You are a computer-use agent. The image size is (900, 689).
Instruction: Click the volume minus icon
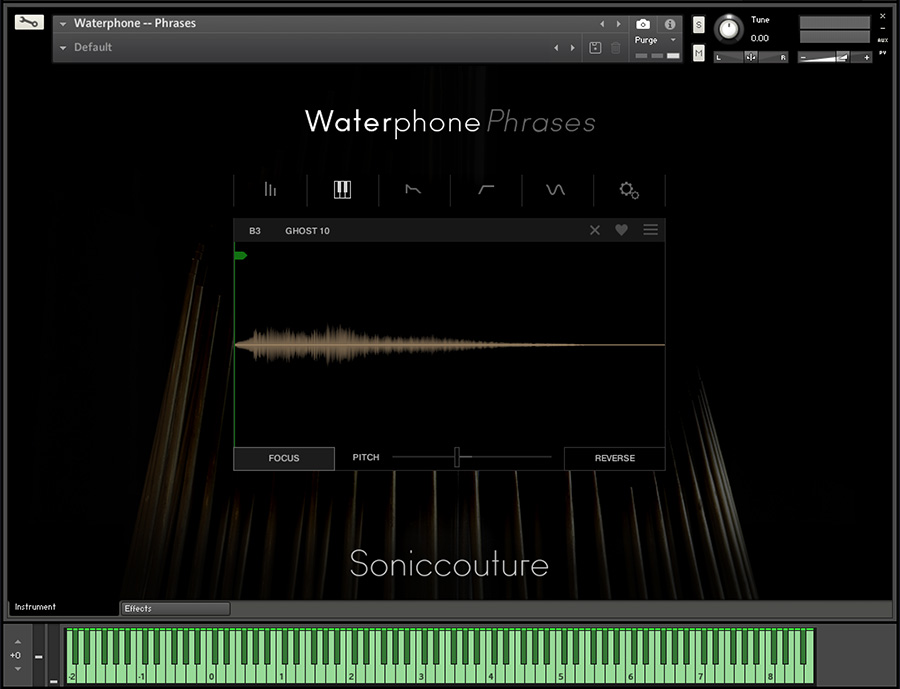(803, 57)
